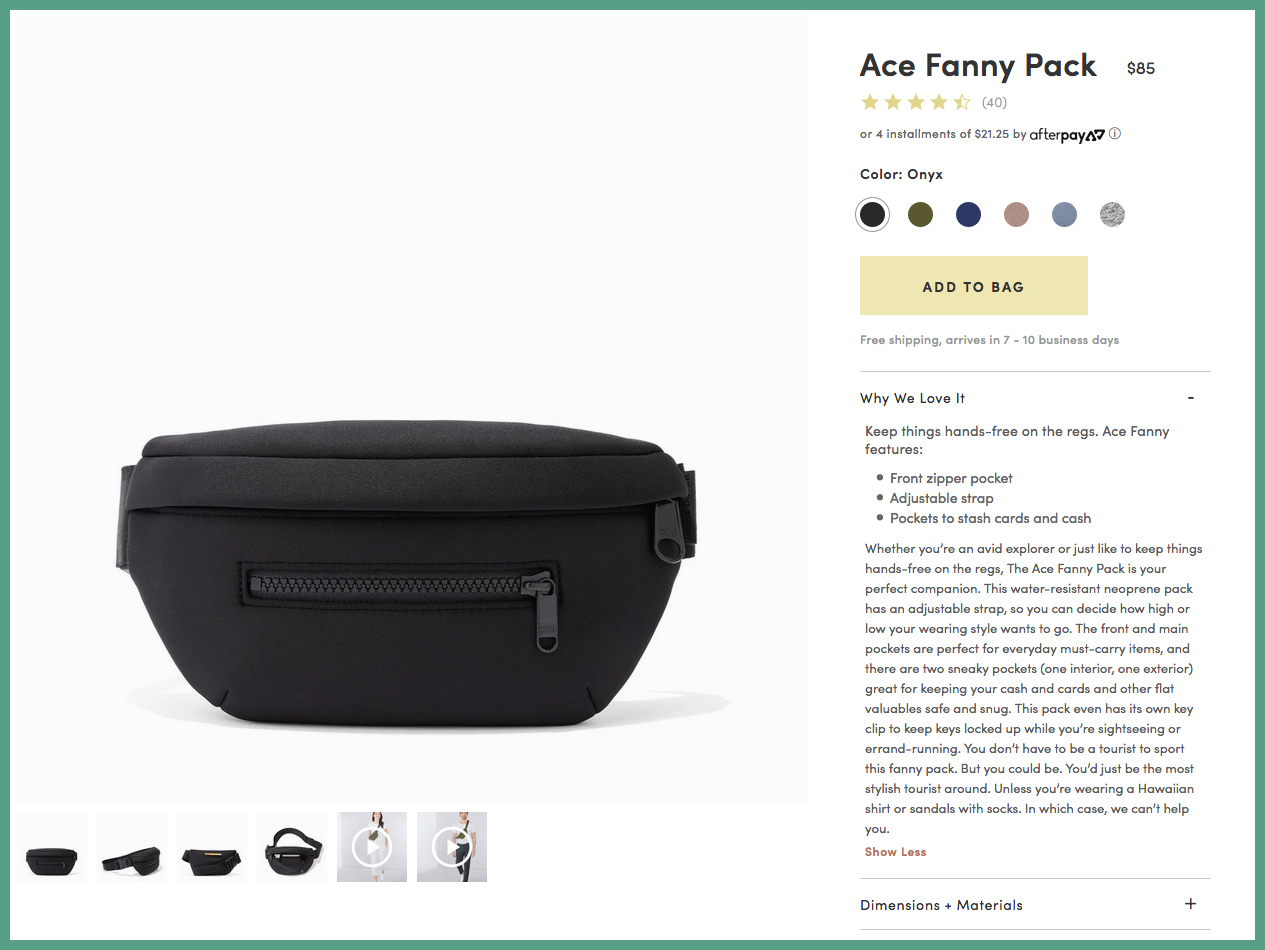Select the slate blue color swatch
The image size is (1265, 950).
tap(1064, 214)
